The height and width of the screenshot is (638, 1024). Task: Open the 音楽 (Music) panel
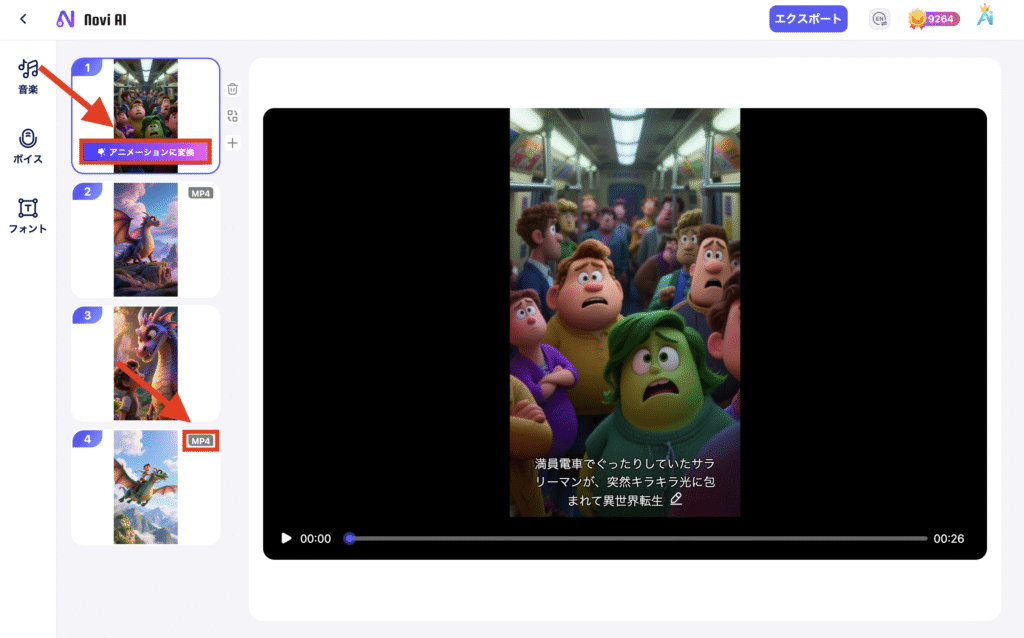[x=28, y=76]
